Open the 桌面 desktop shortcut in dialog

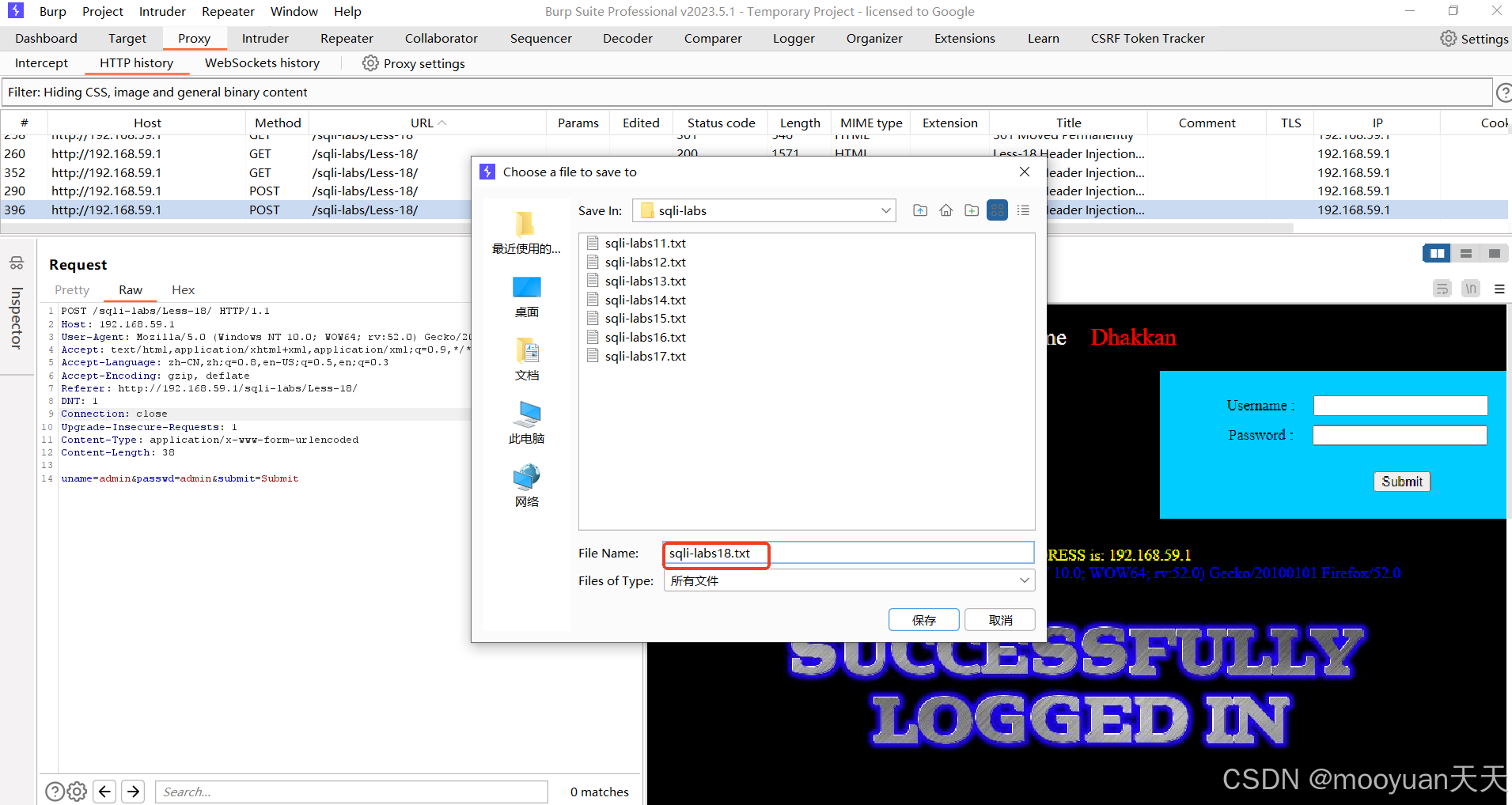(526, 297)
